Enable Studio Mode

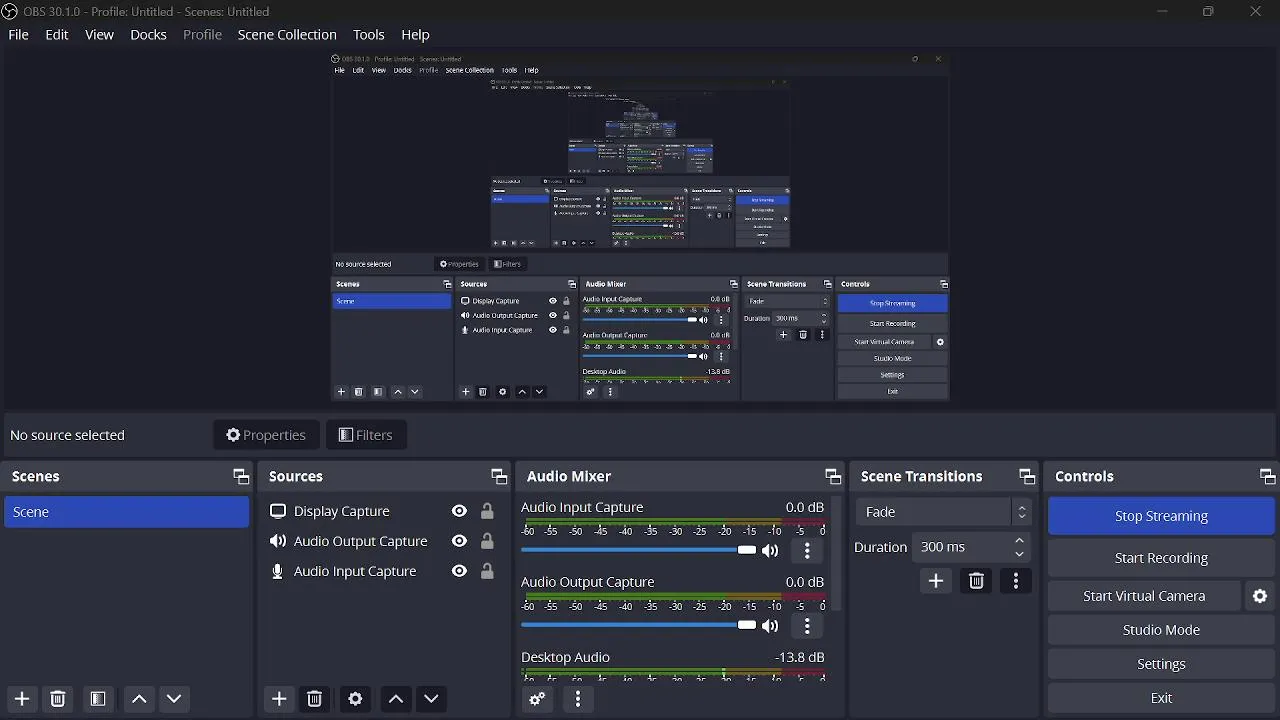[1161, 630]
